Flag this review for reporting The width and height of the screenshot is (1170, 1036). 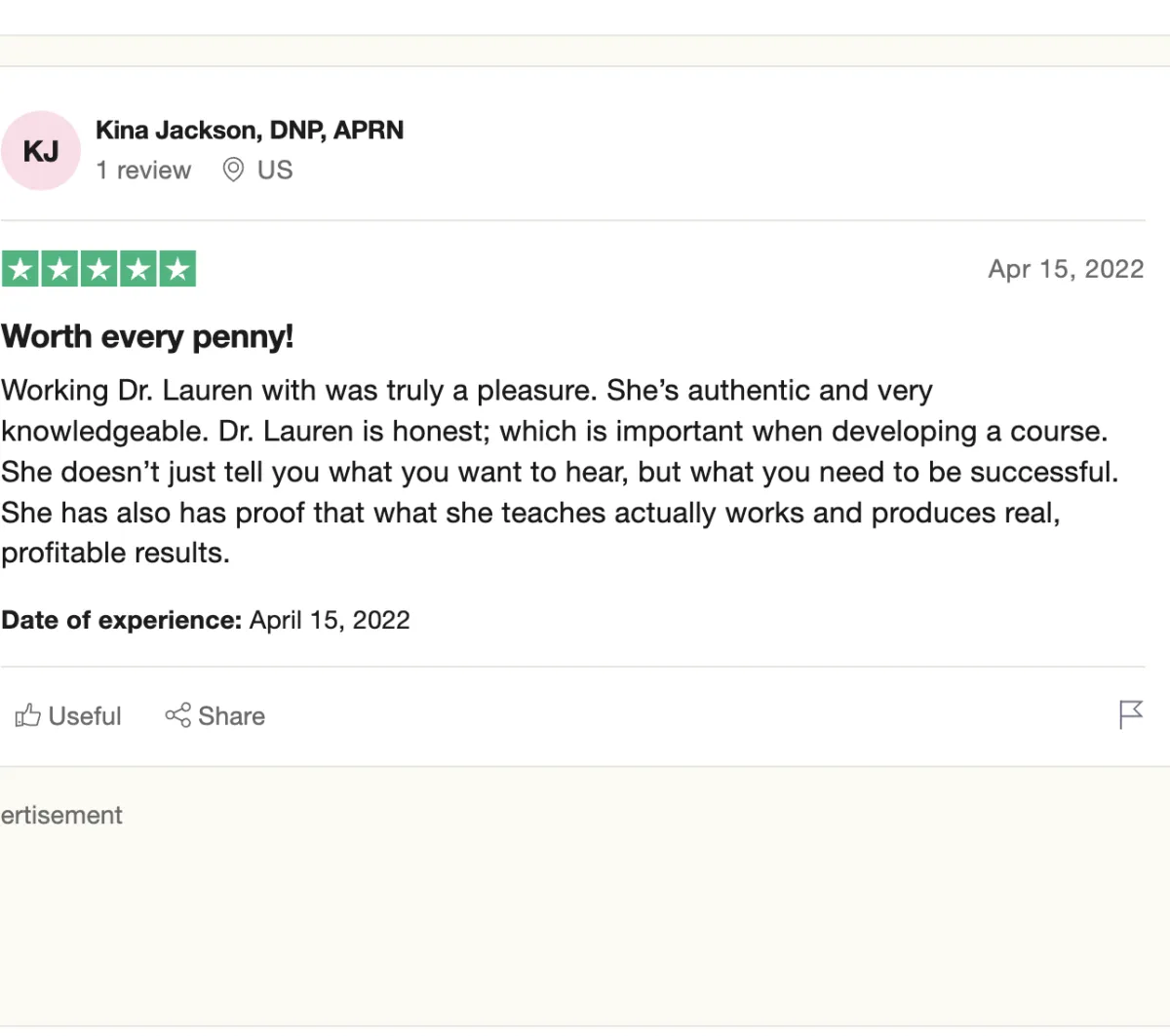[1130, 714]
